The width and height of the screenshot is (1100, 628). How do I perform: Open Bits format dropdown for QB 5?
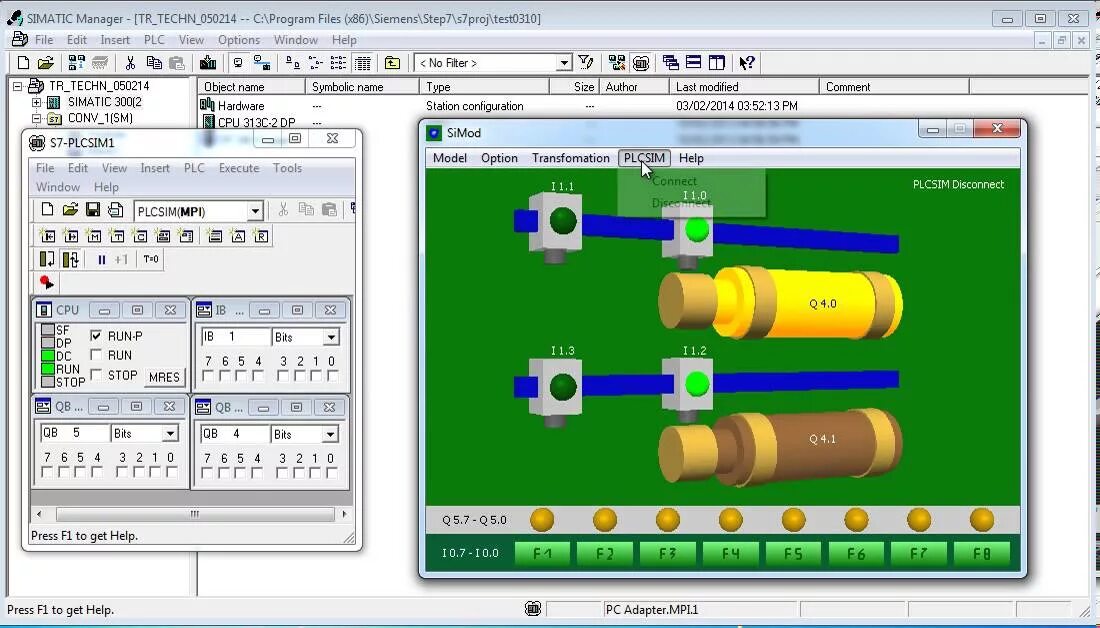point(170,434)
